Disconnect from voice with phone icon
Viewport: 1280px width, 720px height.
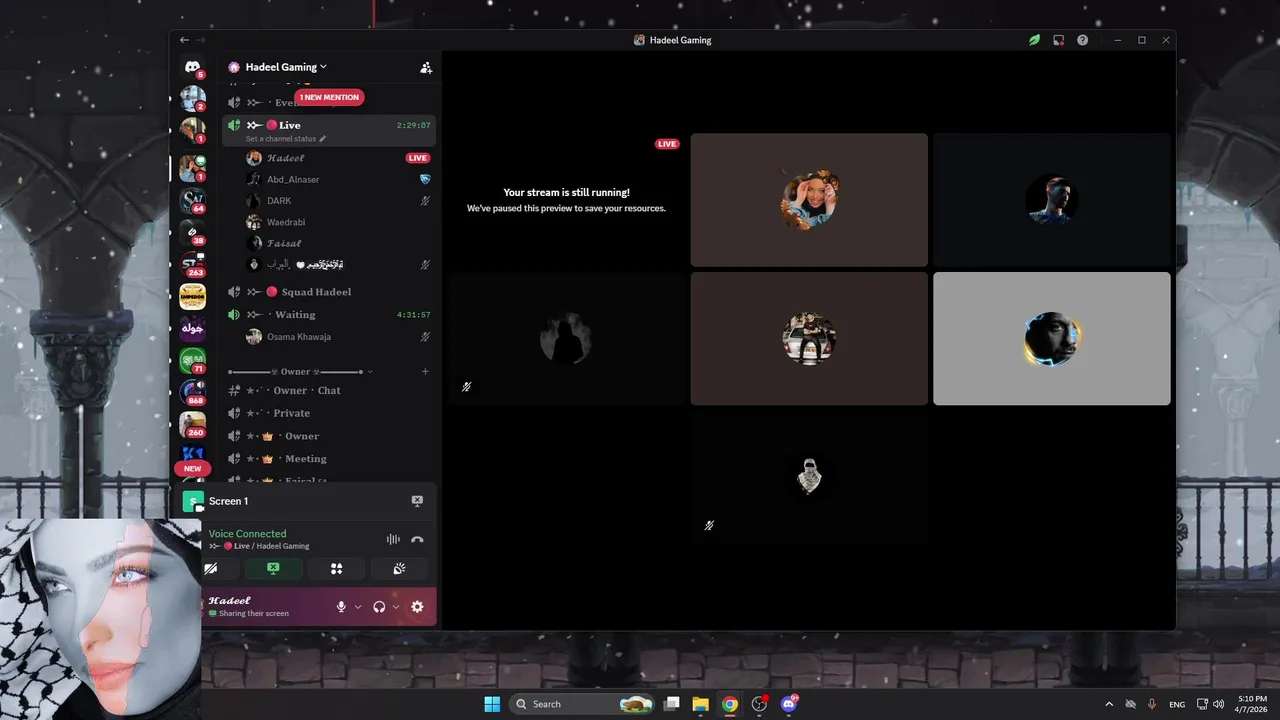417,539
